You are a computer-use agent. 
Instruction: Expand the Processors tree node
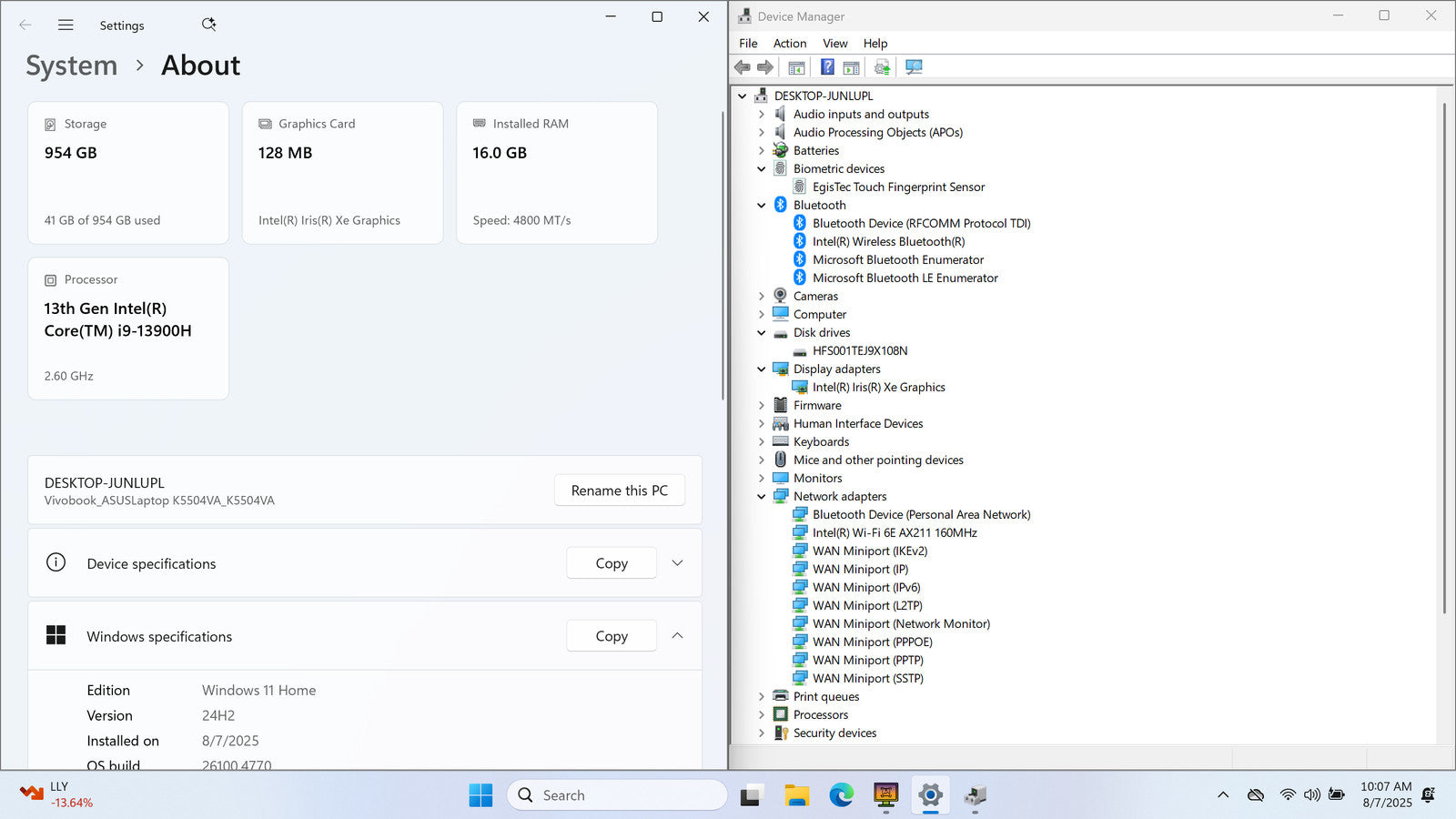762,715
